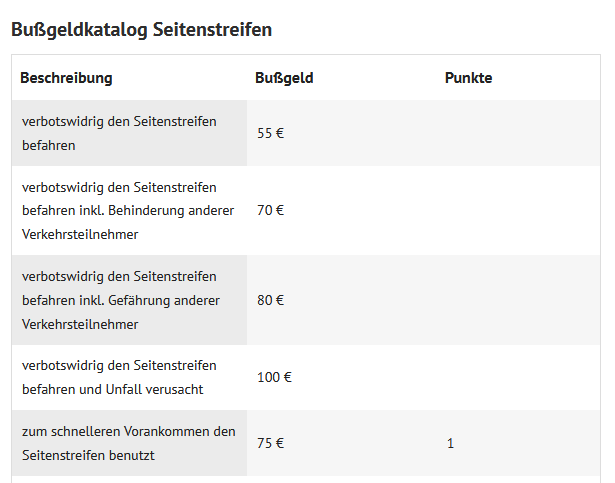Select the description mentioning "Unfall verusacht"
This screenshot has height=483, width=615.
point(119,378)
